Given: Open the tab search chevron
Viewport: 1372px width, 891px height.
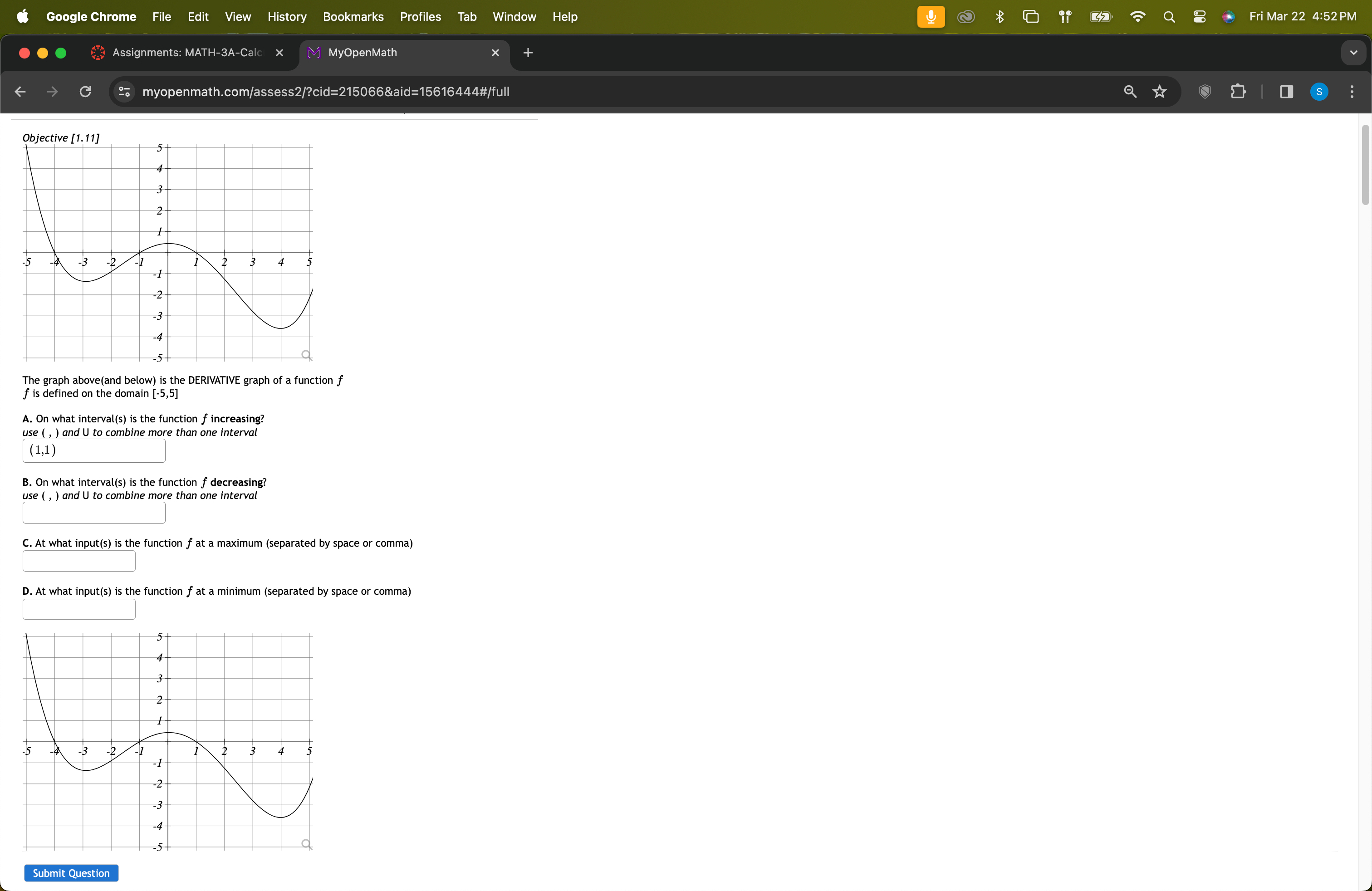Looking at the screenshot, I should pos(1353,53).
